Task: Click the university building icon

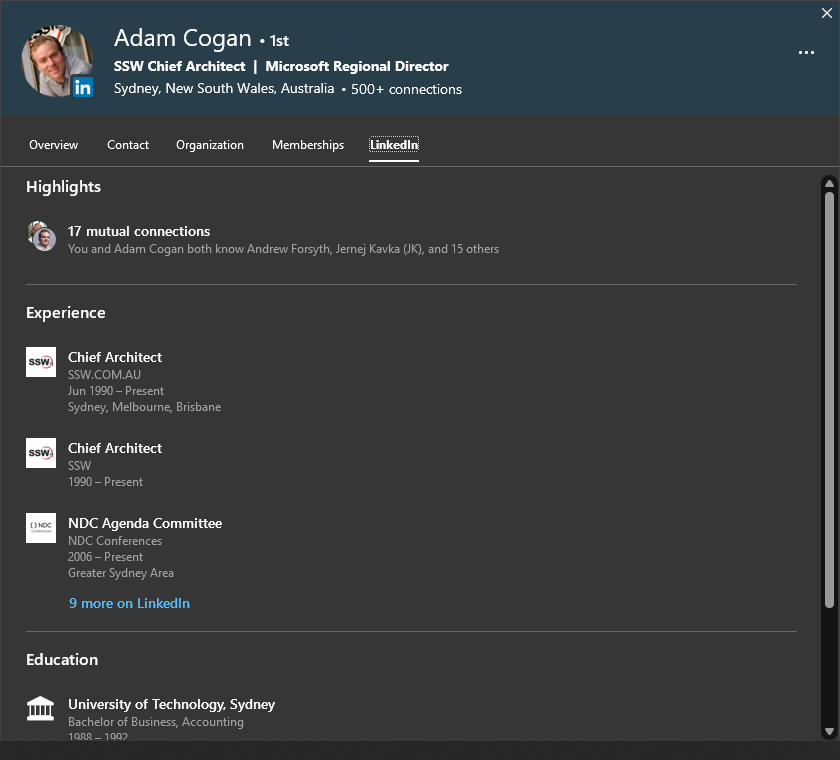Action: (x=41, y=709)
